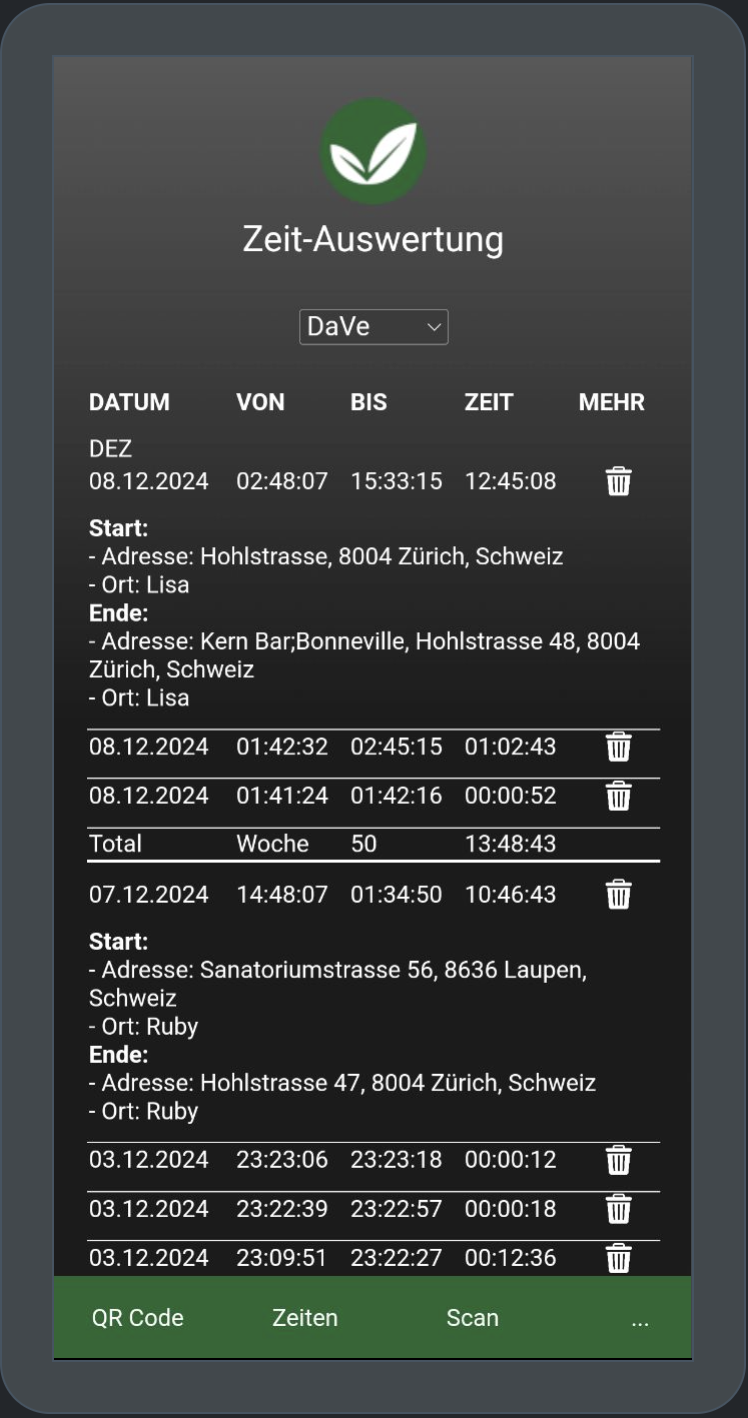
Task: Delete the 08.12.2024 01:42:32 entry
Action: 619,747
